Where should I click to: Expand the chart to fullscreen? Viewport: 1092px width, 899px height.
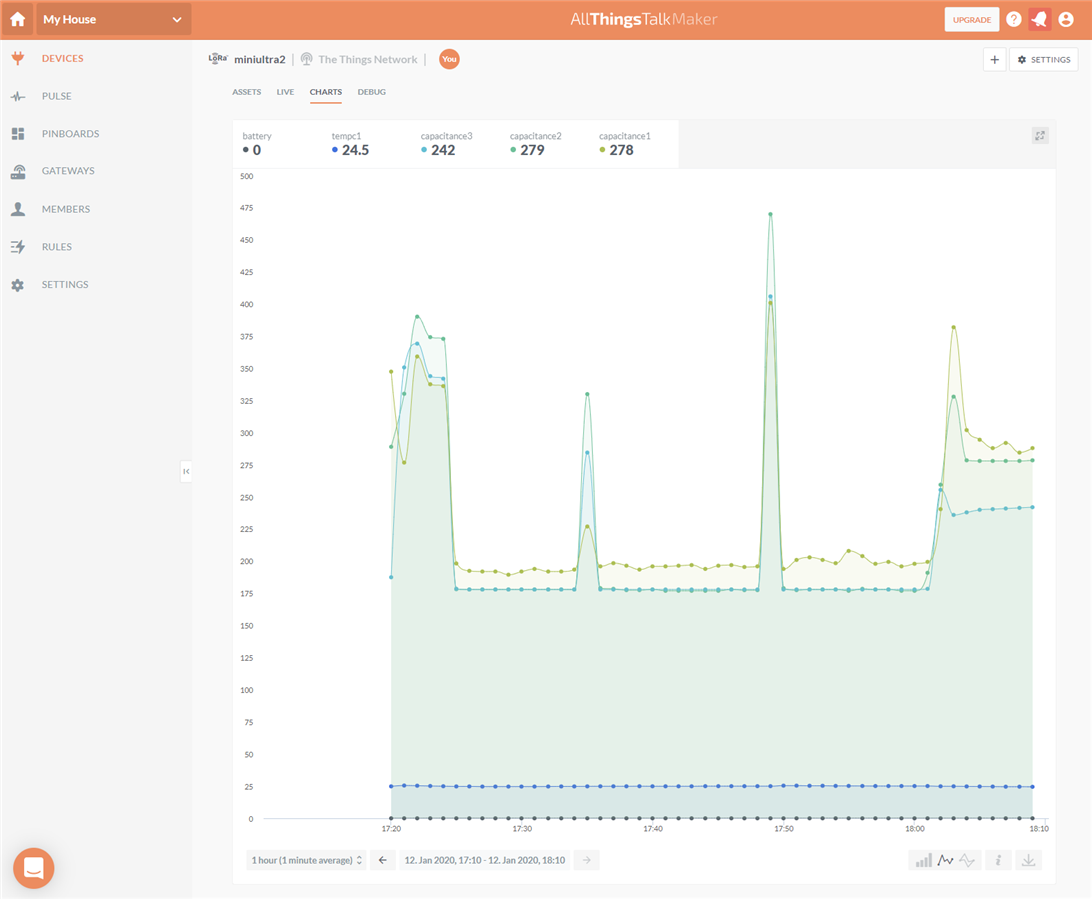coord(1040,136)
